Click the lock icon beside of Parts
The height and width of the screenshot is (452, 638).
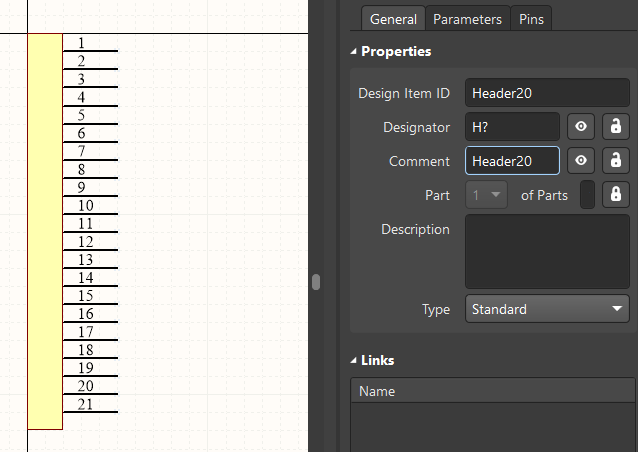pos(616,194)
